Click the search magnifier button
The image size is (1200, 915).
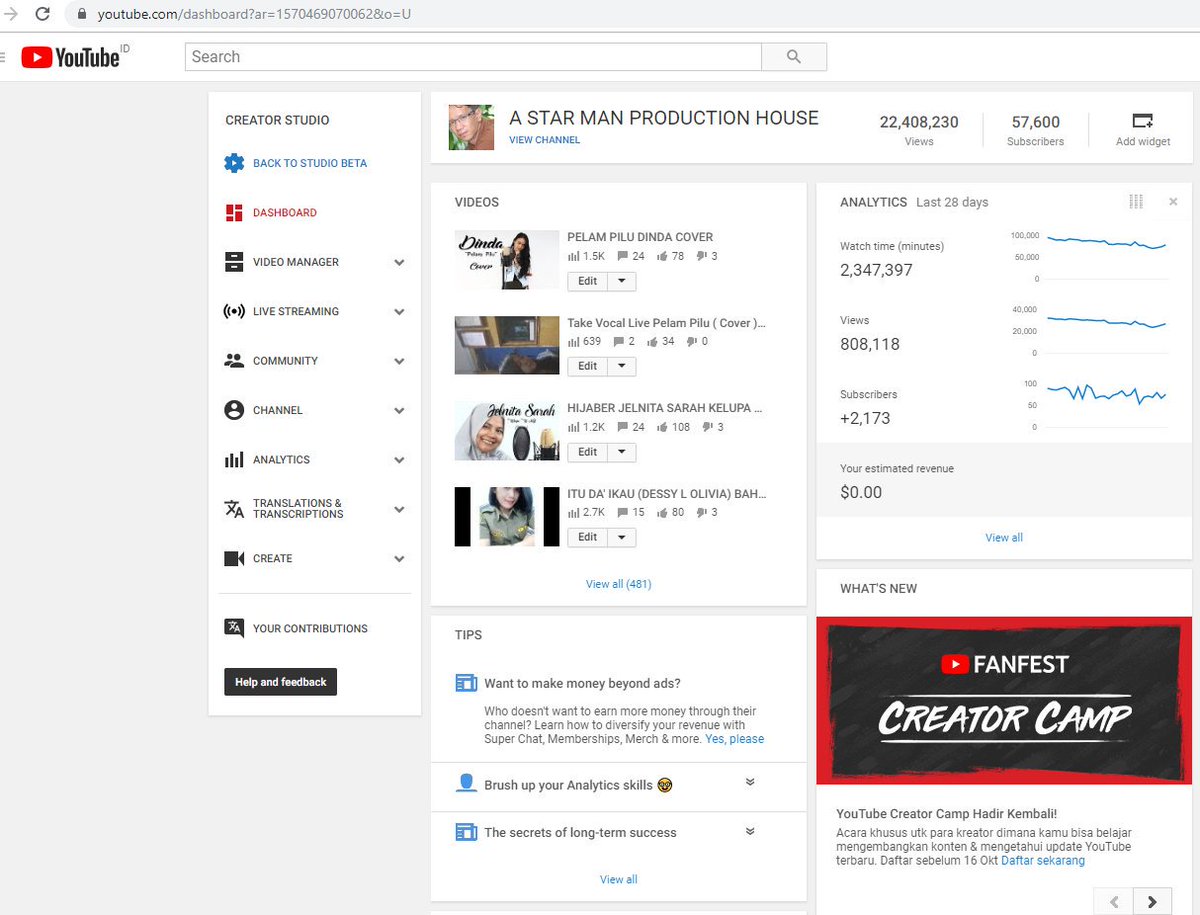[794, 57]
